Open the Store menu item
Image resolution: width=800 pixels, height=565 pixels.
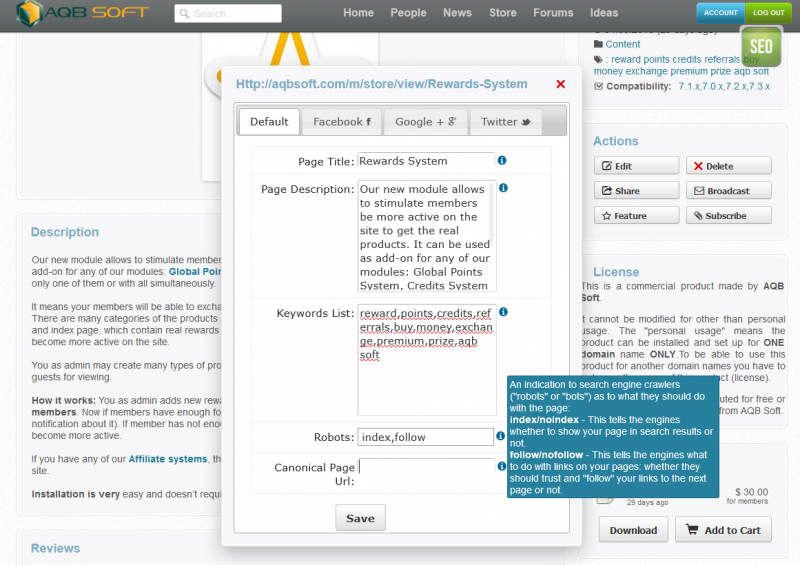point(503,13)
